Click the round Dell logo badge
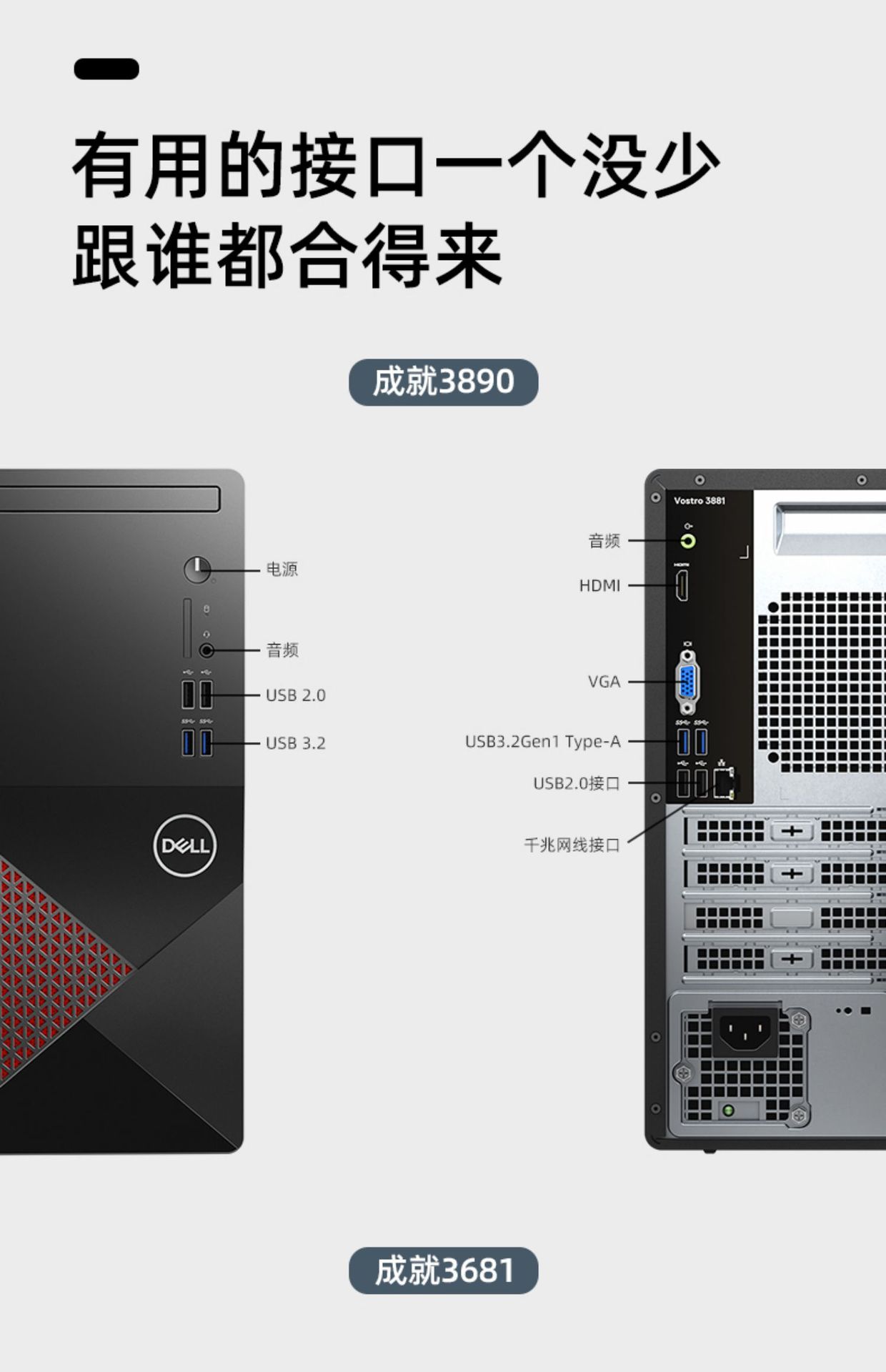The image size is (886, 1372). [x=185, y=846]
